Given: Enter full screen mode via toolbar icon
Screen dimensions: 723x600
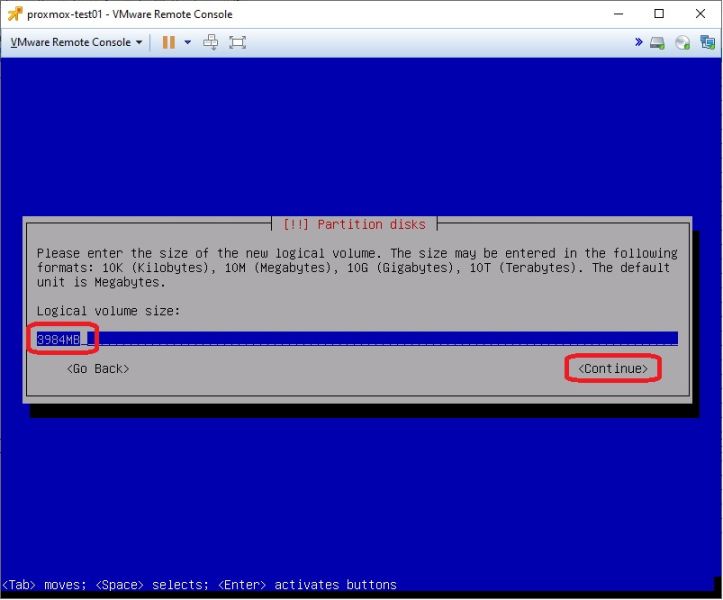Looking at the screenshot, I should click(237, 42).
